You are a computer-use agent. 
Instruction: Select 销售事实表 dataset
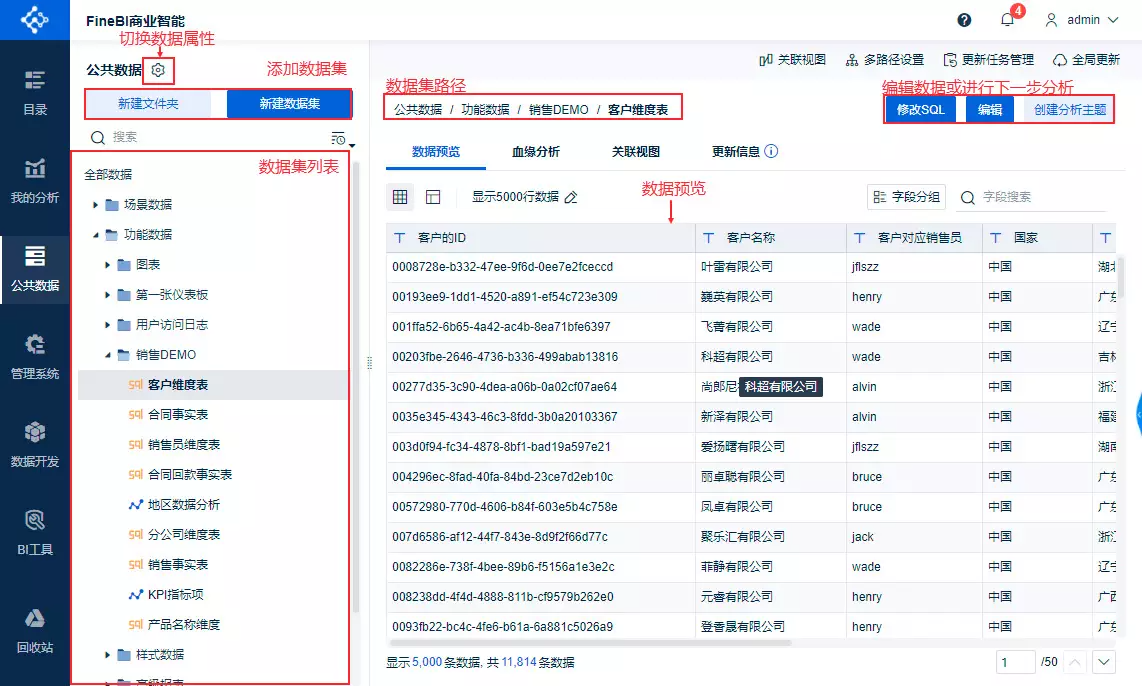click(x=213, y=565)
